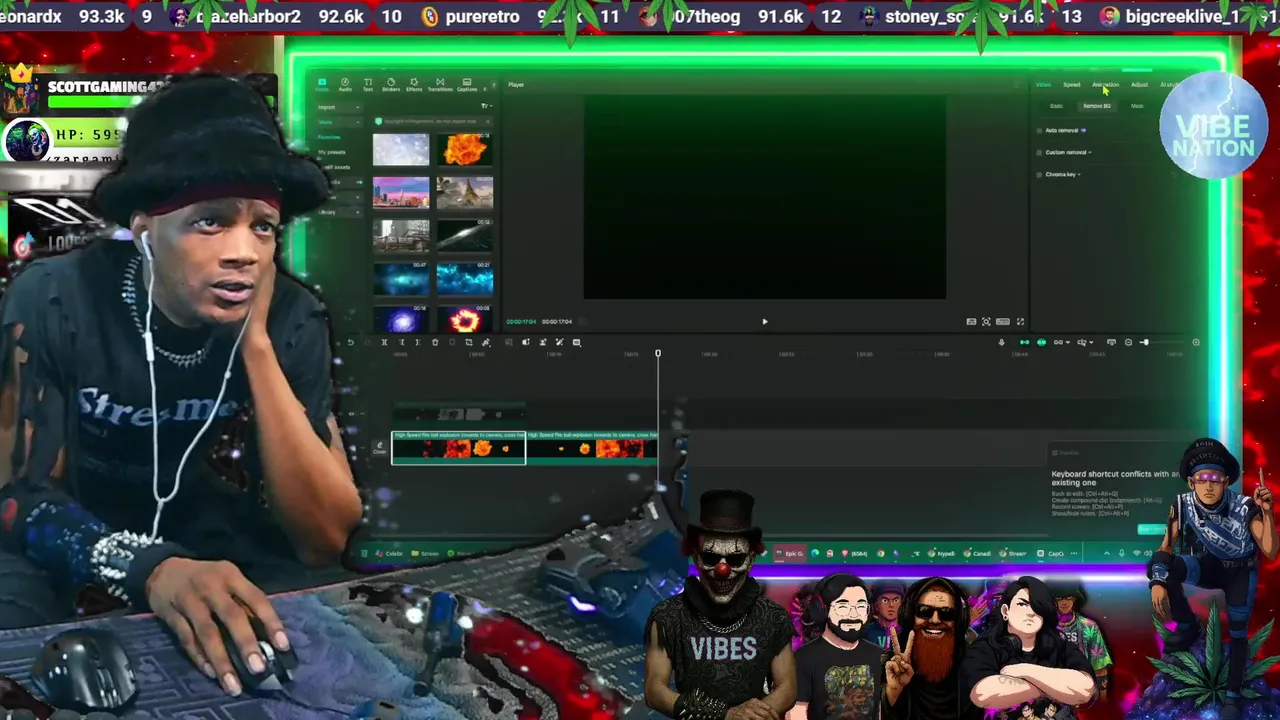The width and height of the screenshot is (1280, 720).
Task: Select Favorites in the media sidebar
Action: coord(329,137)
